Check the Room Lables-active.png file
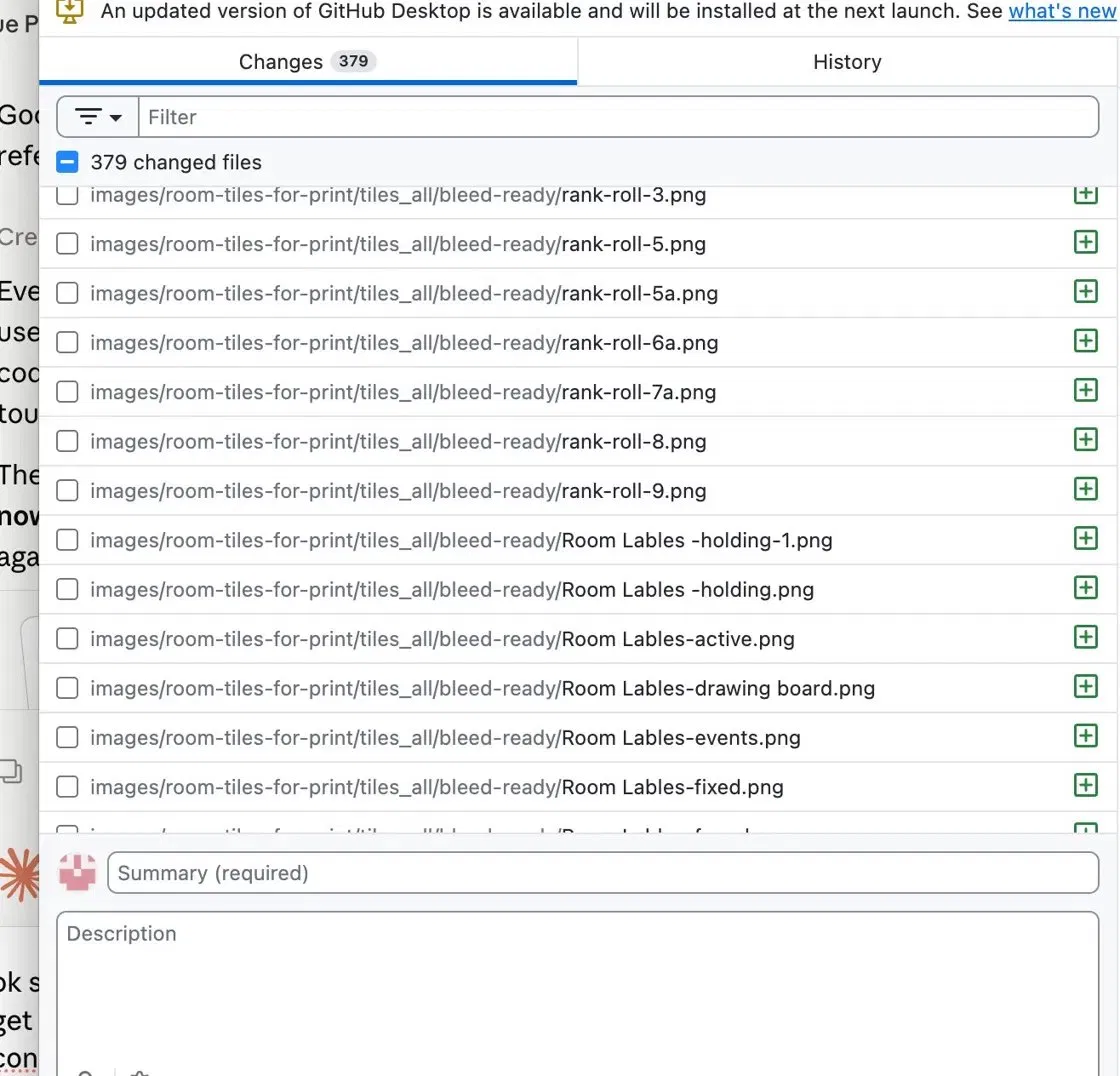Image resolution: width=1120 pixels, height=1076 pixels. click(67, 638)
